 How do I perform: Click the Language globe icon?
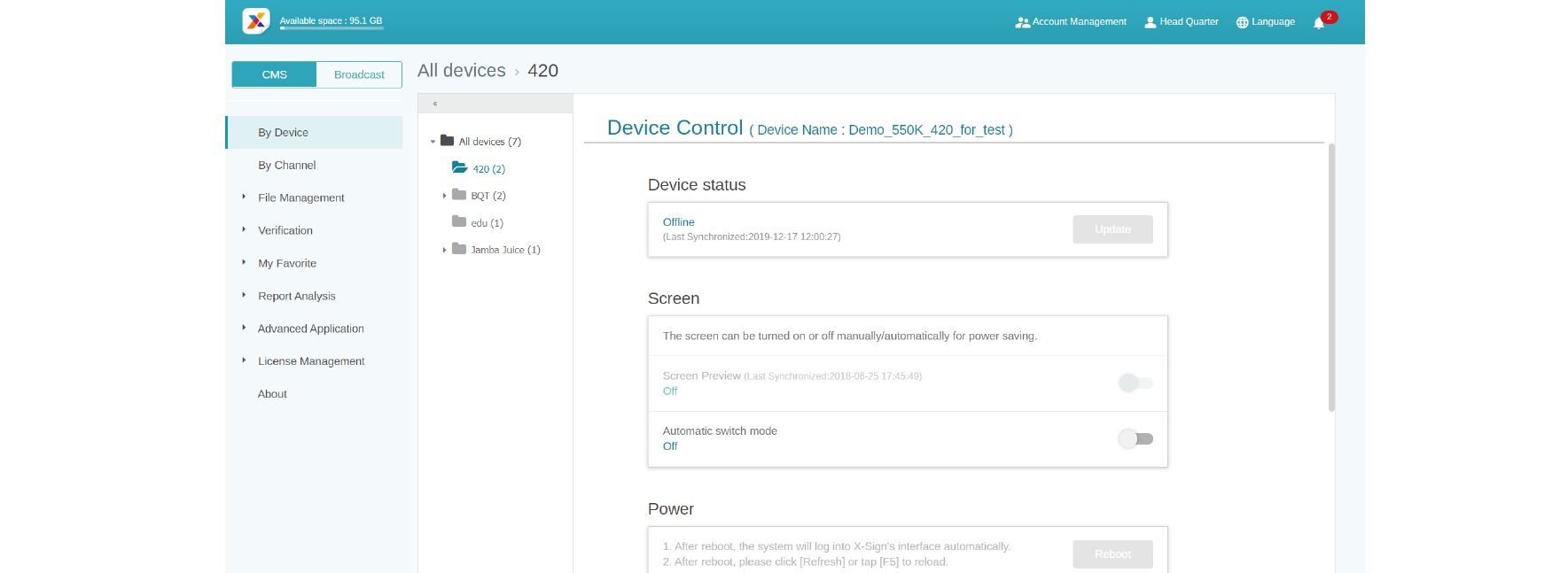1242,22
